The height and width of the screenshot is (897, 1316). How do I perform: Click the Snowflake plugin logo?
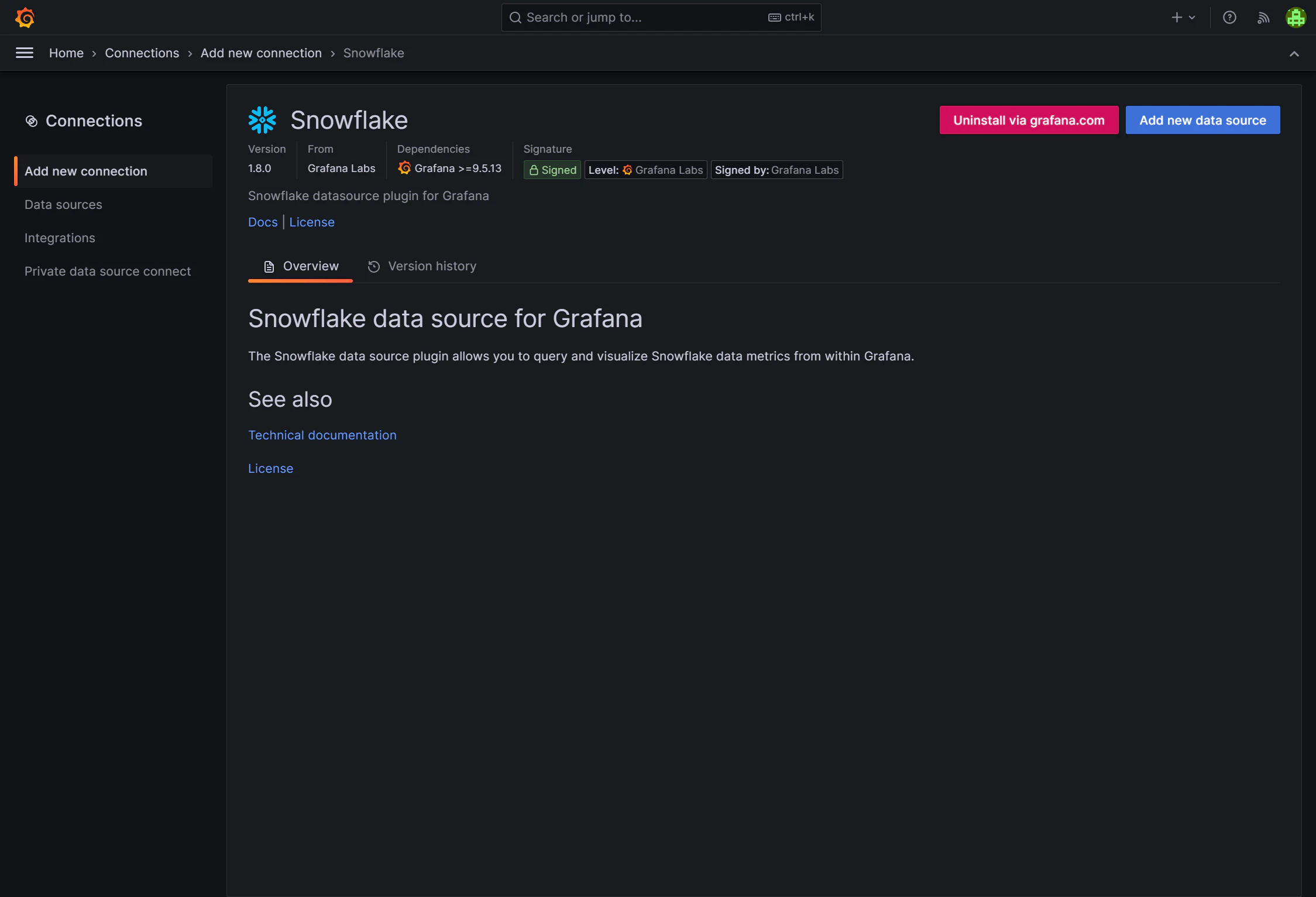(262, 120)
